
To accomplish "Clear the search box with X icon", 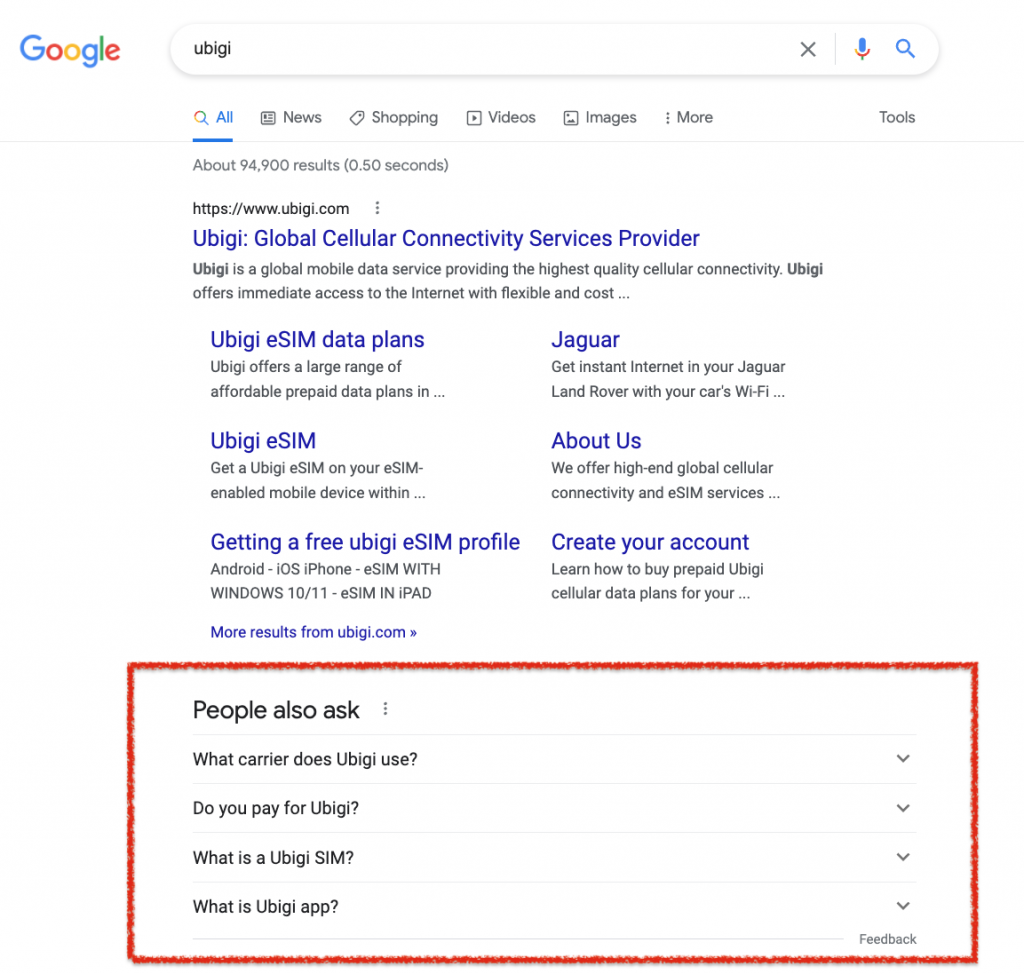I will coord(808,49).
